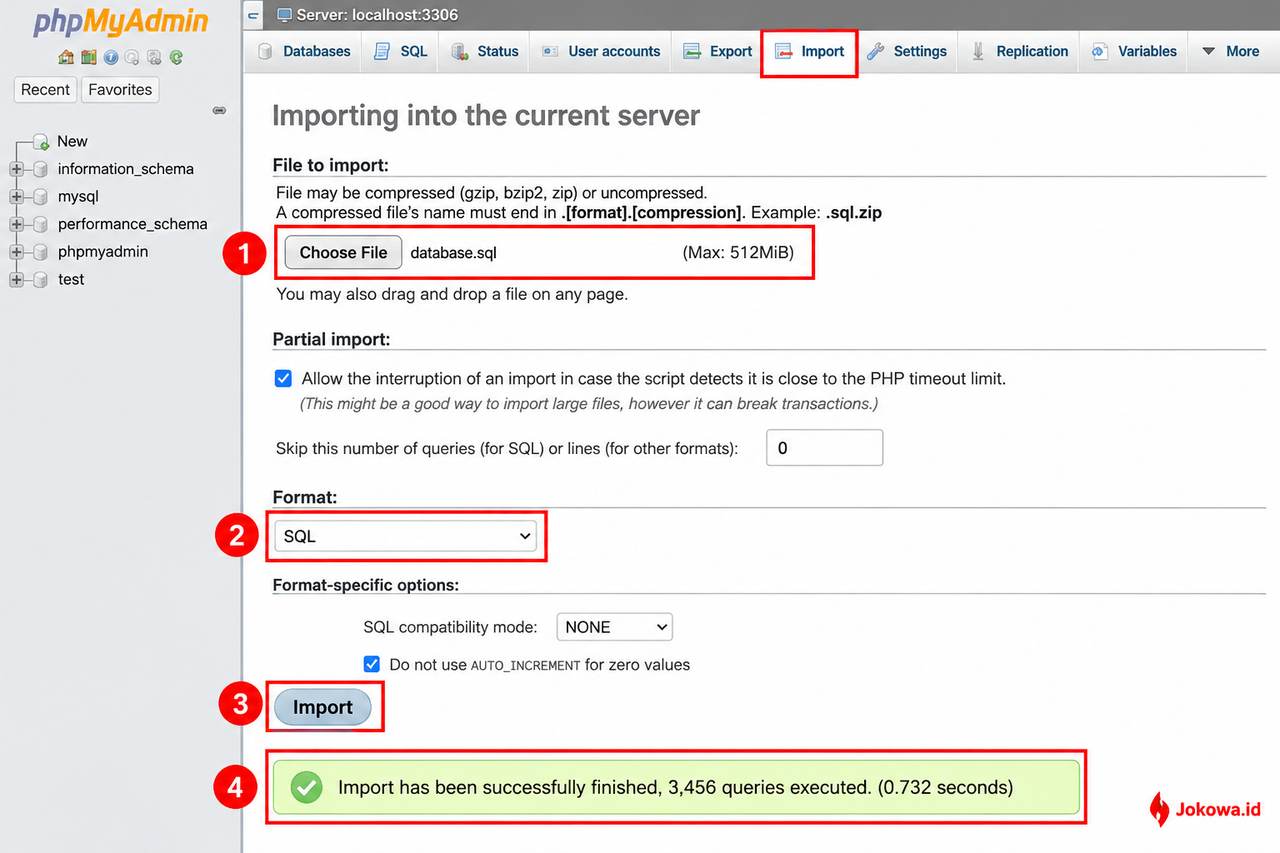Expand the test database plus button
The width and height of the screenshot is (1280, 853).
click(16, 280)
